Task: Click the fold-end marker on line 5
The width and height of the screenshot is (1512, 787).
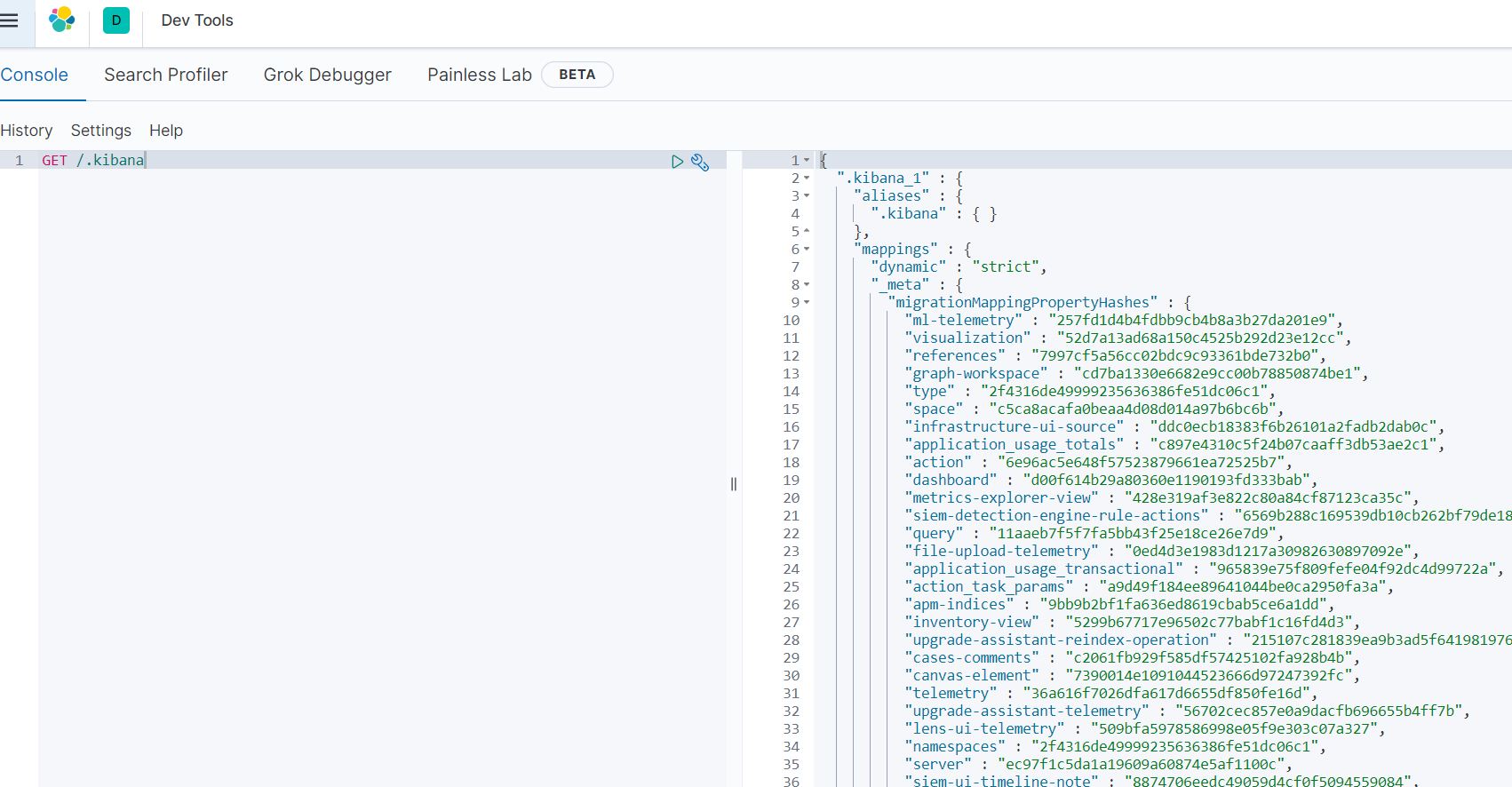Action: pos(807,231)
